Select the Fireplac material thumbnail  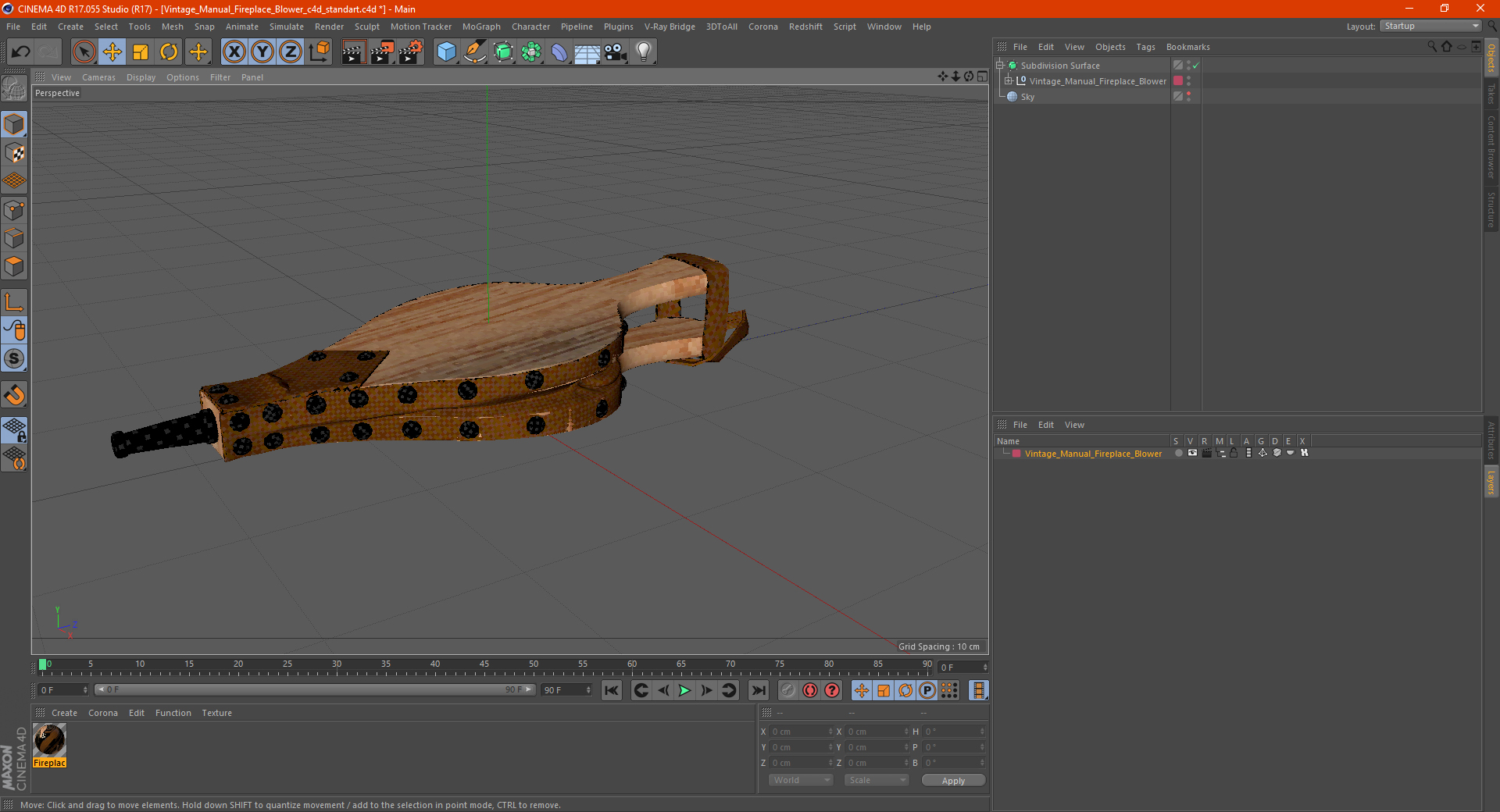[x=49, y=740]
